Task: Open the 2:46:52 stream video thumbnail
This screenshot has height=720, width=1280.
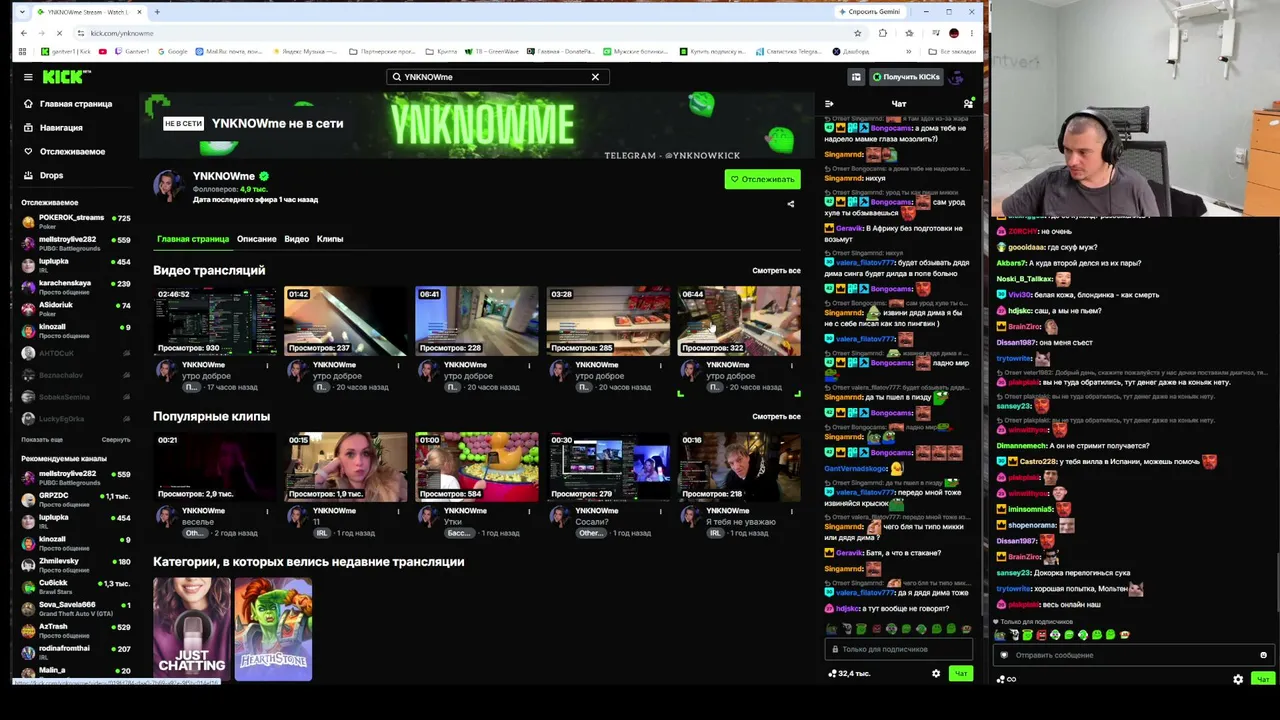Action: pos(215,321)
